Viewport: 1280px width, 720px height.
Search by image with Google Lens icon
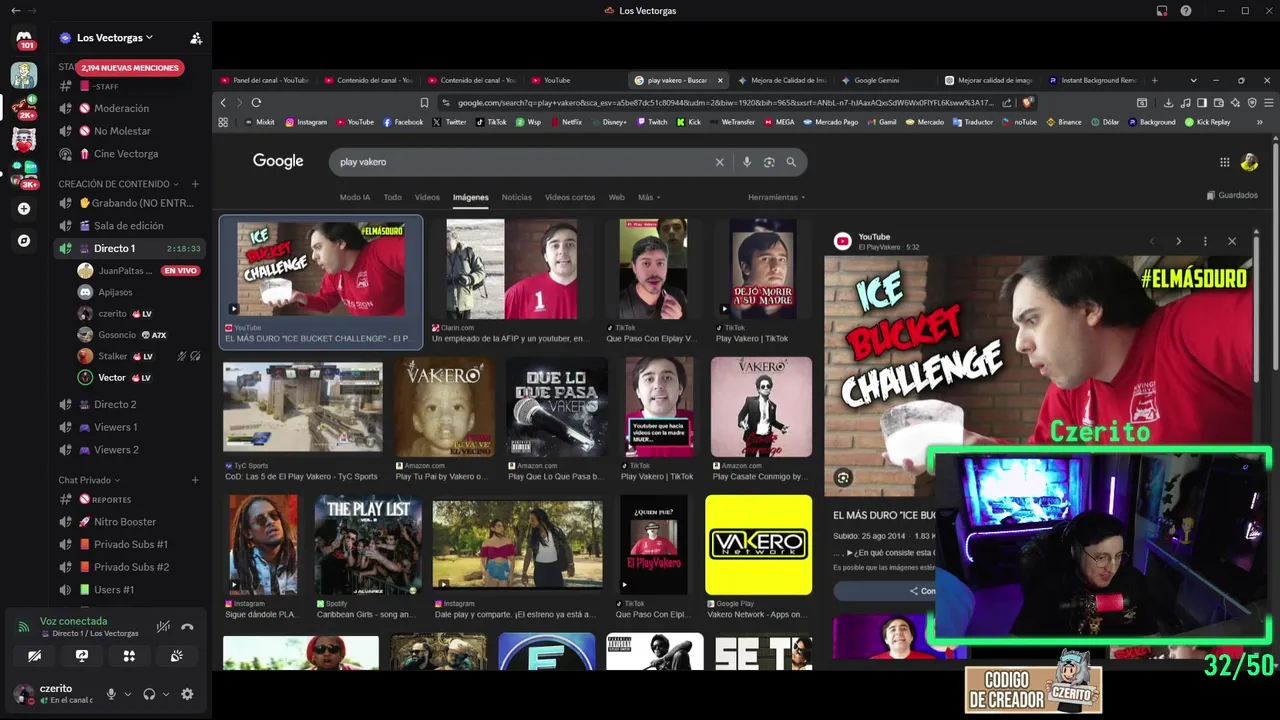tap(769, 162)
